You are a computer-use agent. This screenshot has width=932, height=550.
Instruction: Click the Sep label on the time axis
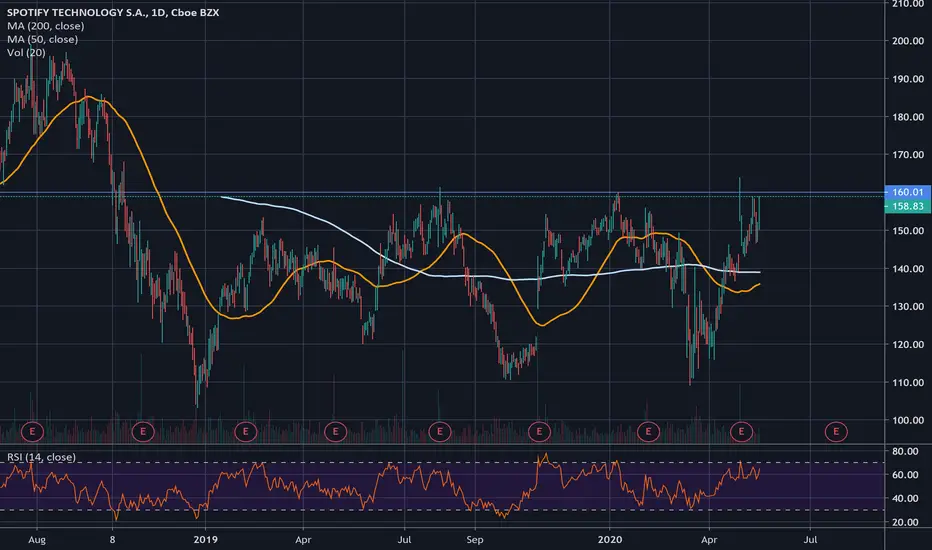click(x=475, y=540)
